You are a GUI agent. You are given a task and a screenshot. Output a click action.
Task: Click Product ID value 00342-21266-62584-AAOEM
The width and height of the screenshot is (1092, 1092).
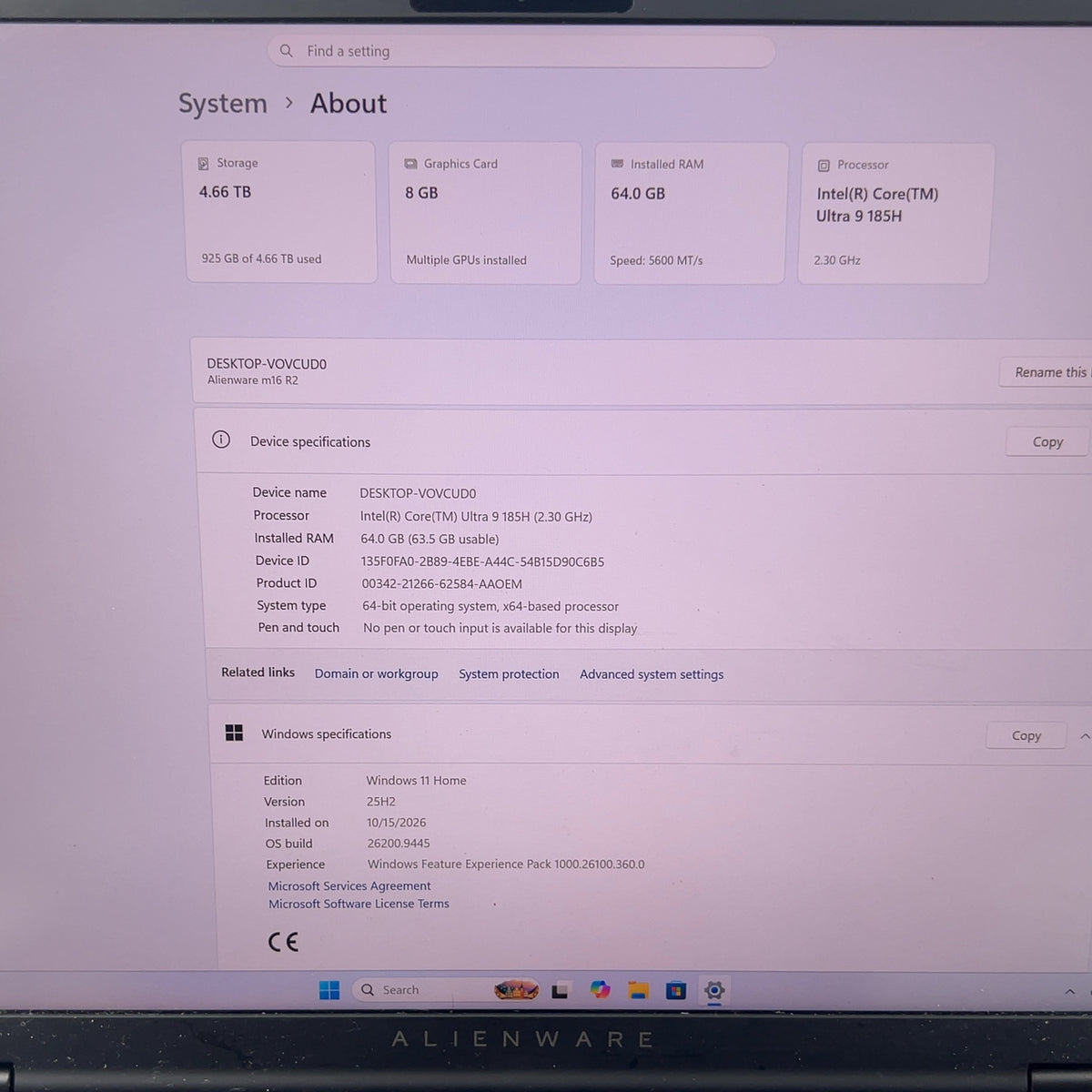click(x=441, y=584)
